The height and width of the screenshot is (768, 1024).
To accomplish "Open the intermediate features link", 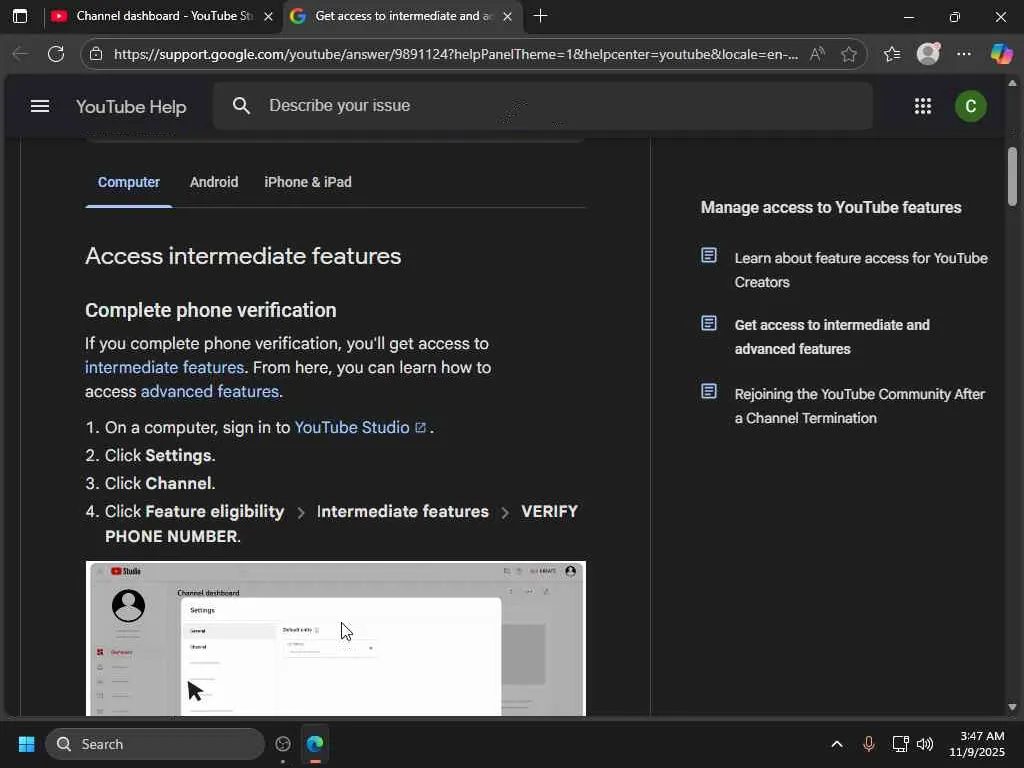I will coord(165,367).
